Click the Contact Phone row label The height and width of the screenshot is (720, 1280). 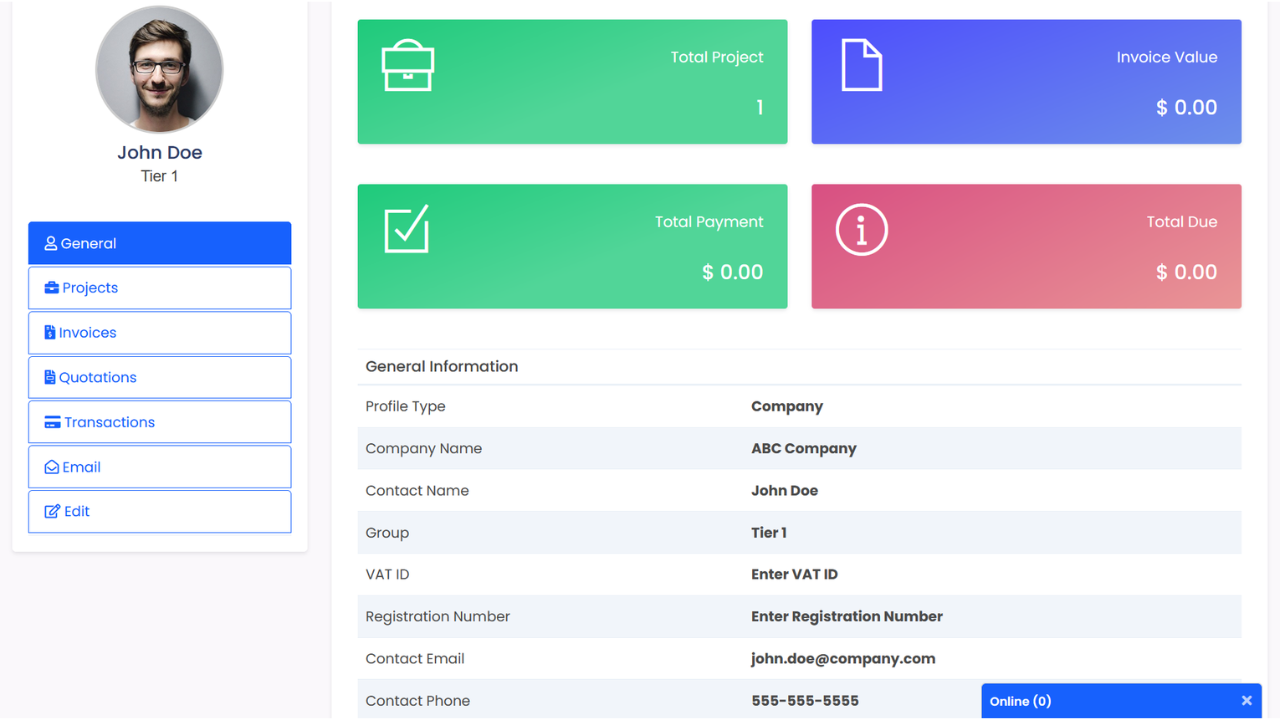(418, 701)
